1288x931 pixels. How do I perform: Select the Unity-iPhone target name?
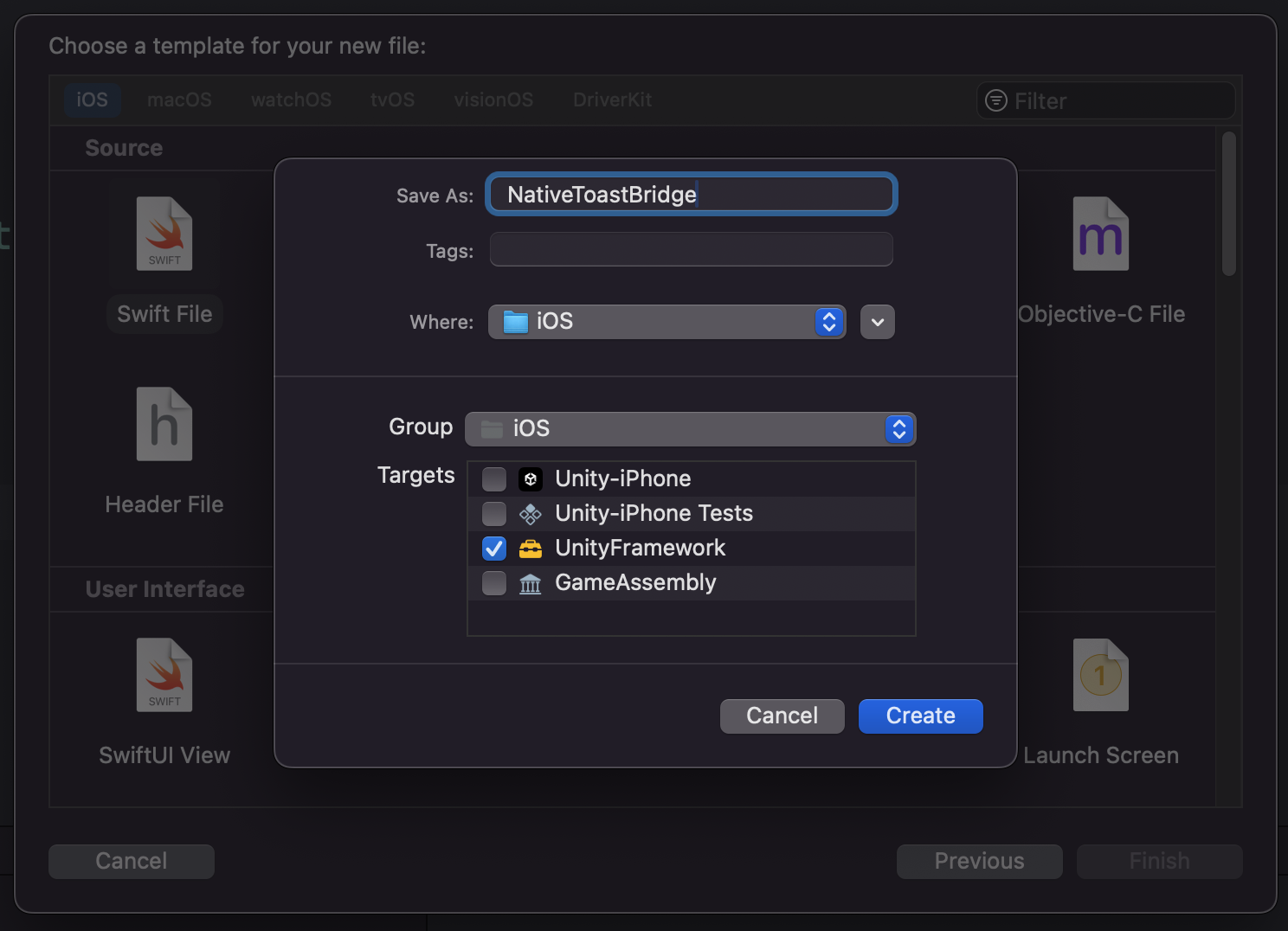[623, 478]
